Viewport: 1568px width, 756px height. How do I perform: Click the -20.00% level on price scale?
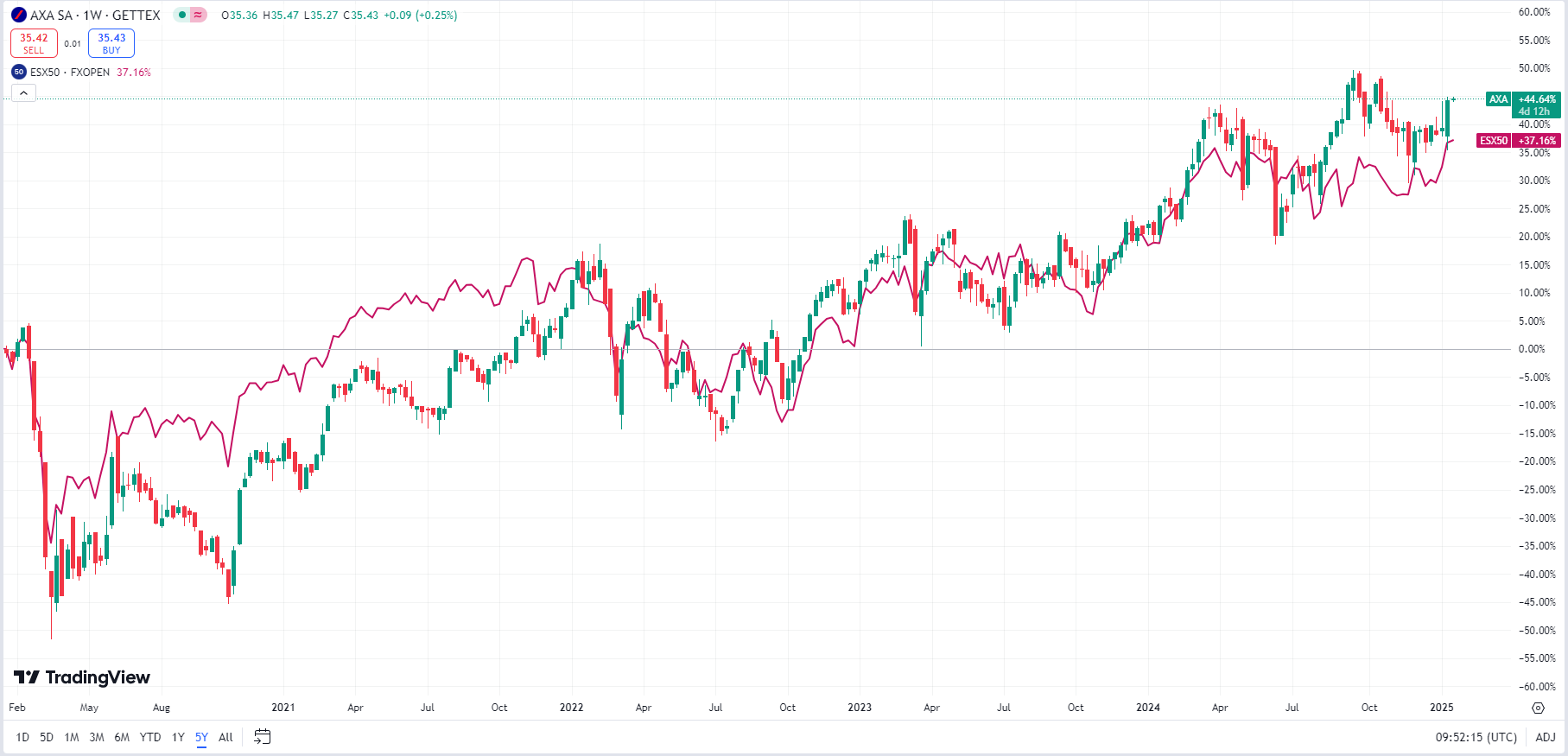click(1537, 461)
